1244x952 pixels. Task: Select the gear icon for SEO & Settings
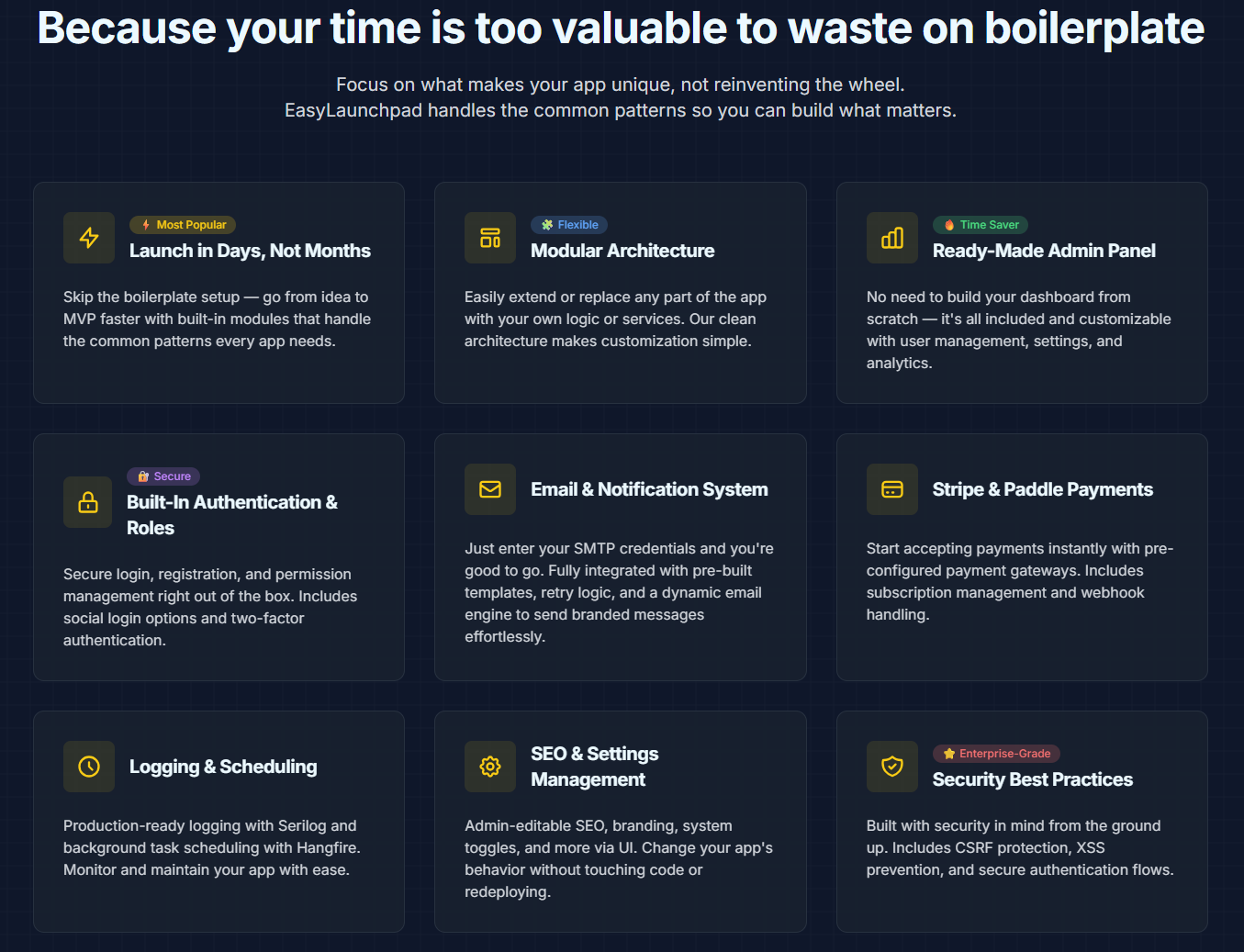click(490, 767)
